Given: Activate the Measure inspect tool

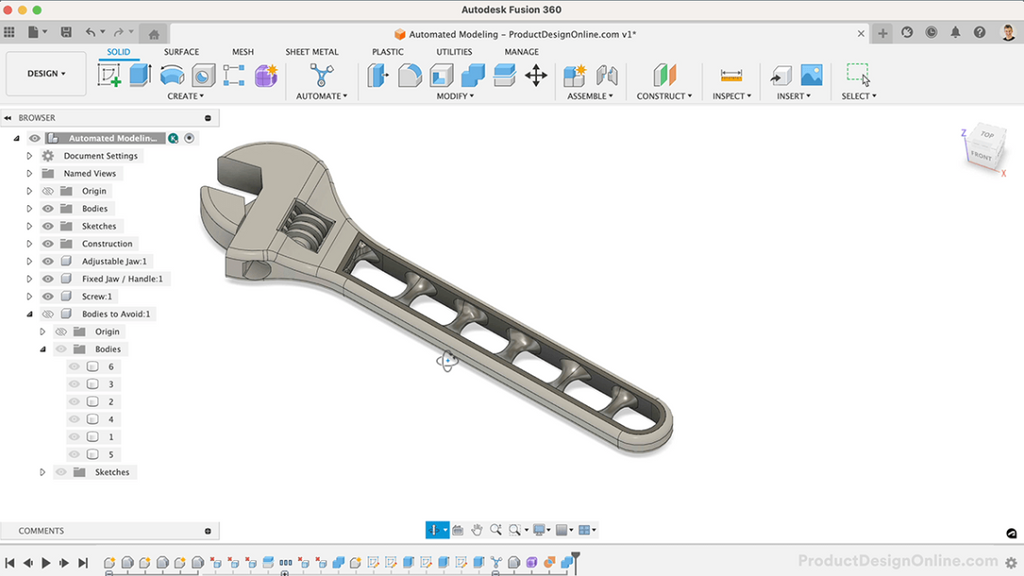Looking at the screenshot, I should (x=731, y=76).
